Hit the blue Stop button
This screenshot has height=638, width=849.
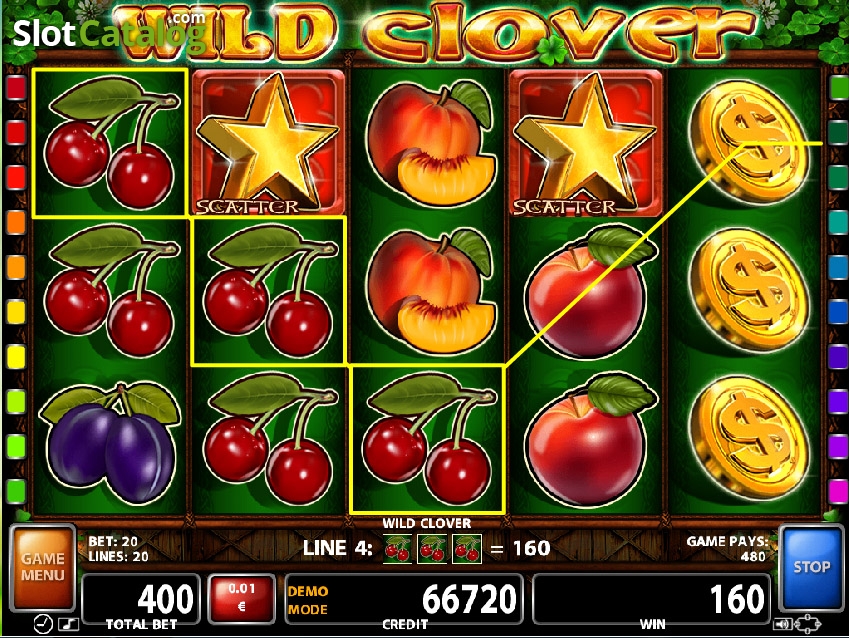pyautogui.click(x=811, y=567)
